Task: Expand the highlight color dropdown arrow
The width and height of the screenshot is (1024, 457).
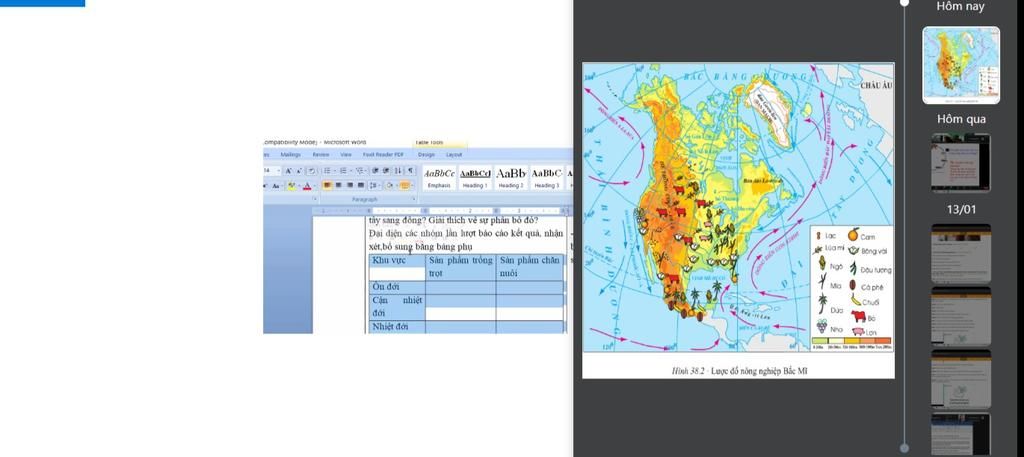Action: (299, 186)
